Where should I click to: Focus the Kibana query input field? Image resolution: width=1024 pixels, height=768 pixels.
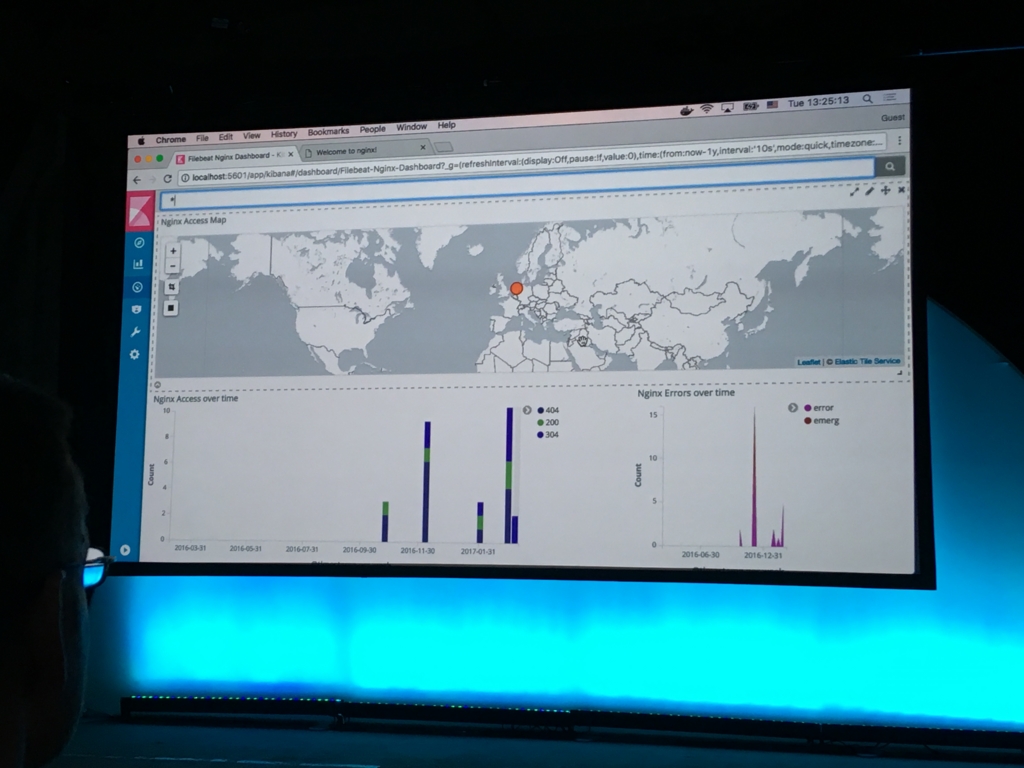[516, 185]
